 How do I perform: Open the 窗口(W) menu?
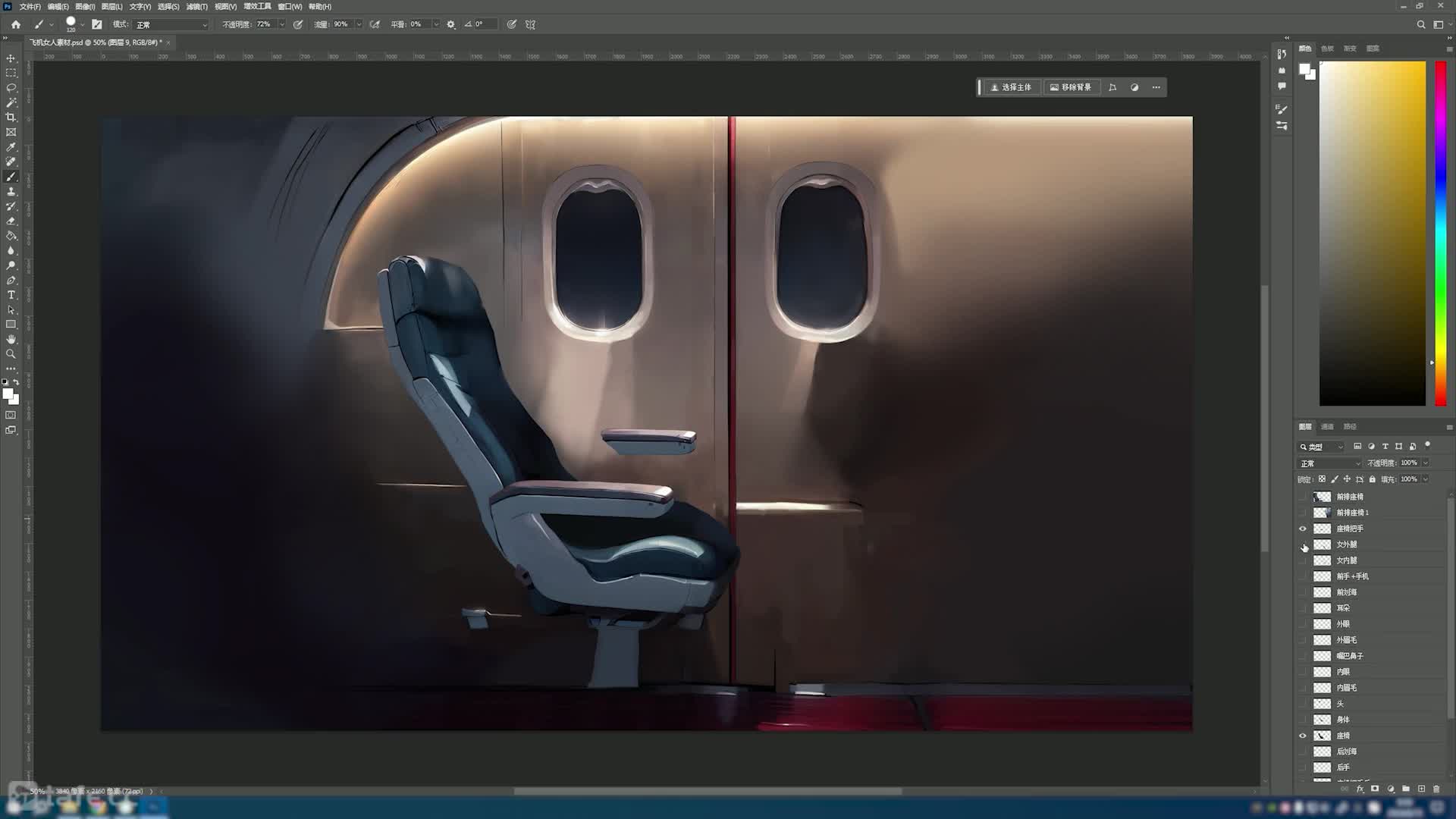pos(290,6)
